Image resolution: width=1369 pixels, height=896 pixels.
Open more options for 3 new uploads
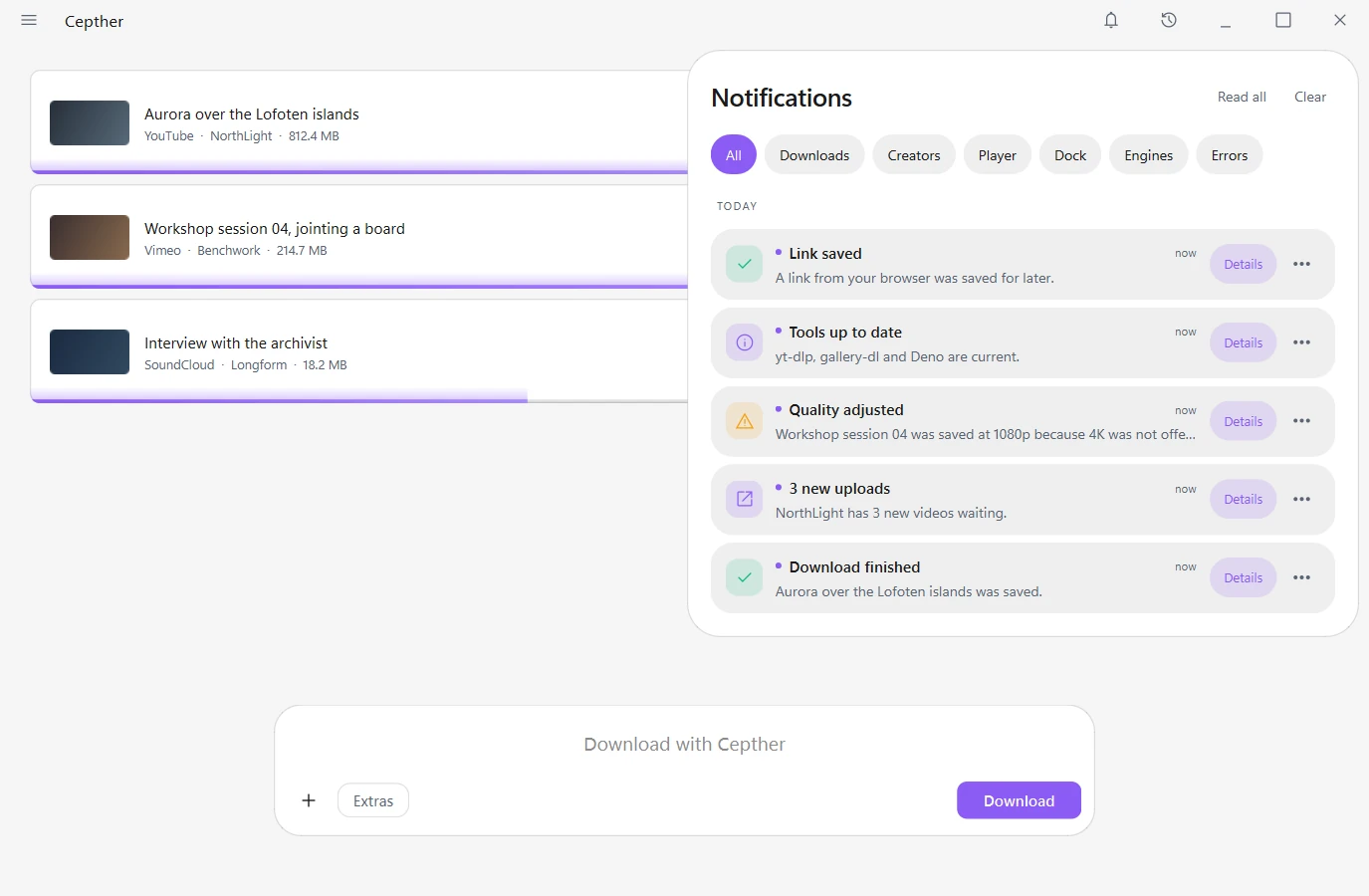(1301, 499)
